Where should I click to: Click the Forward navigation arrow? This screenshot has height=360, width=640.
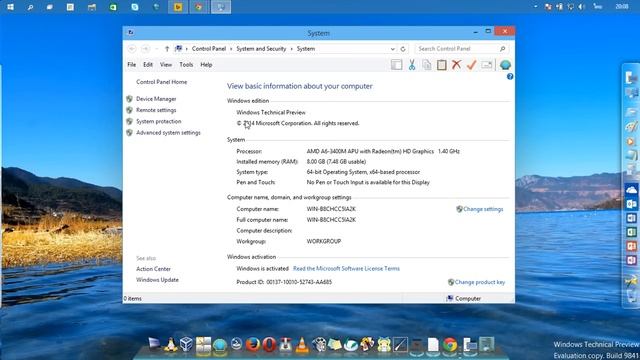pyautogui.click(x=145, y=49)
